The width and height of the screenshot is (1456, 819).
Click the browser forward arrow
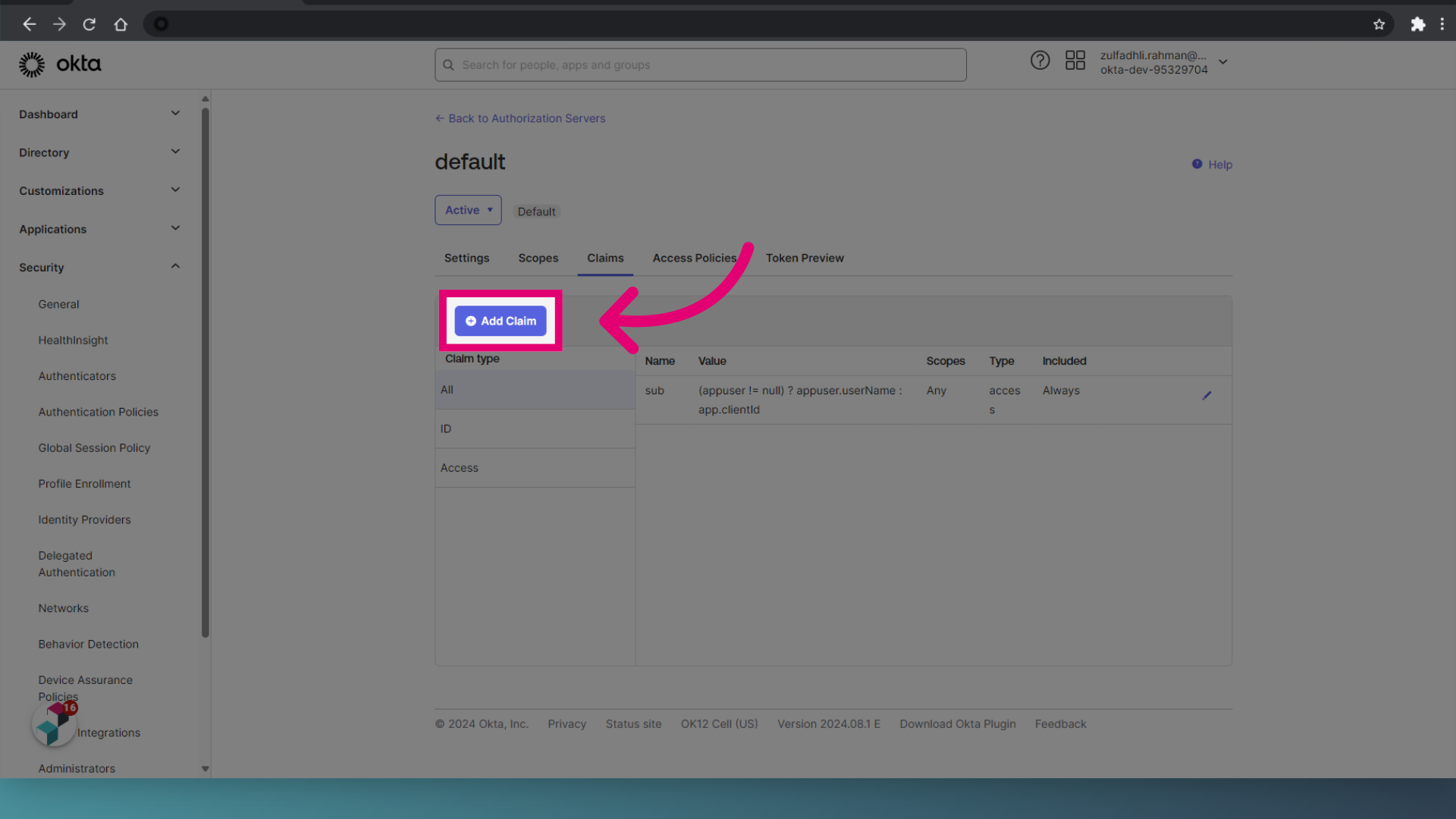pyautogui.click(x=59, y=24)
